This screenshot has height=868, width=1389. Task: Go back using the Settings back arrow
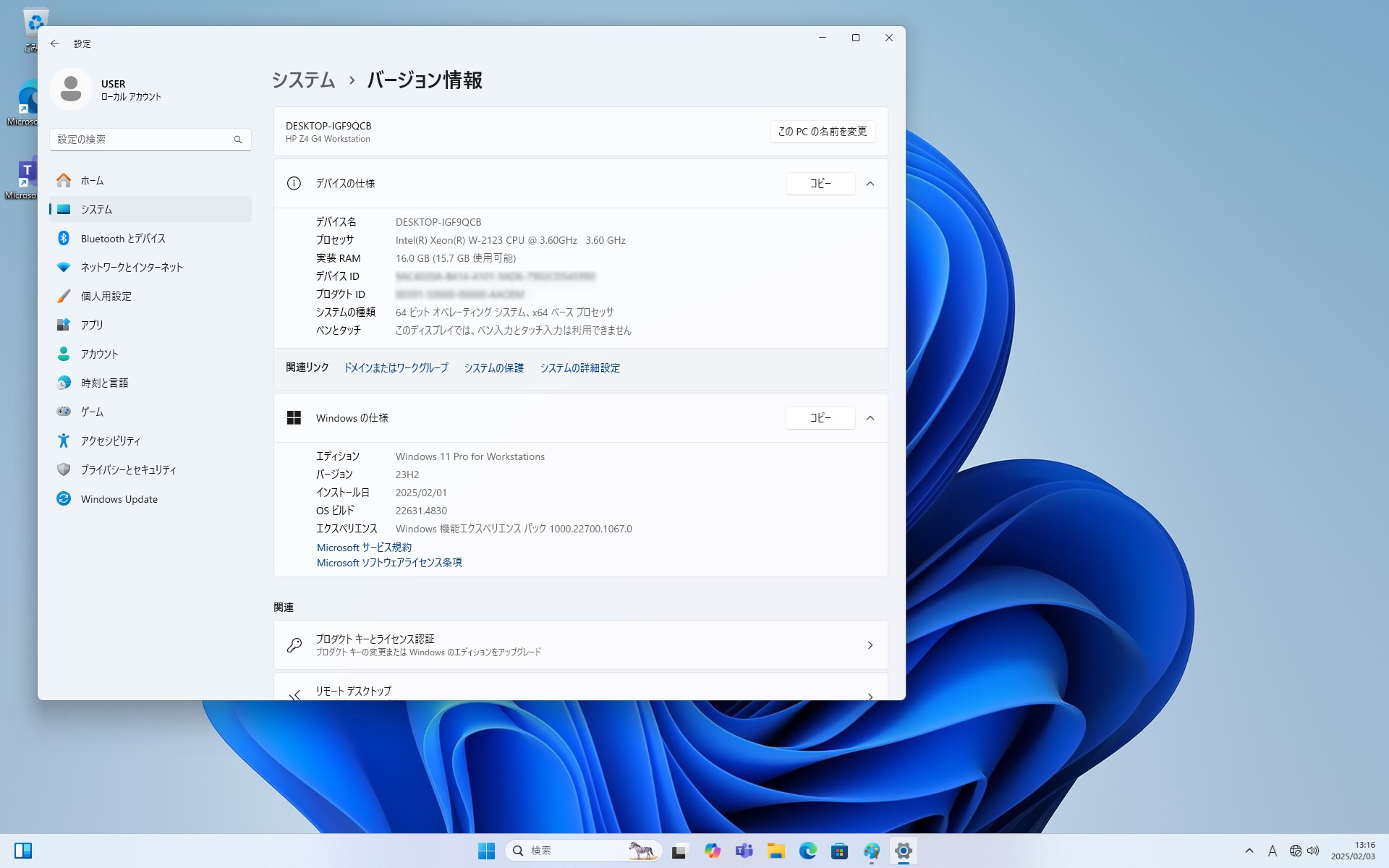(x=55, y=43)
